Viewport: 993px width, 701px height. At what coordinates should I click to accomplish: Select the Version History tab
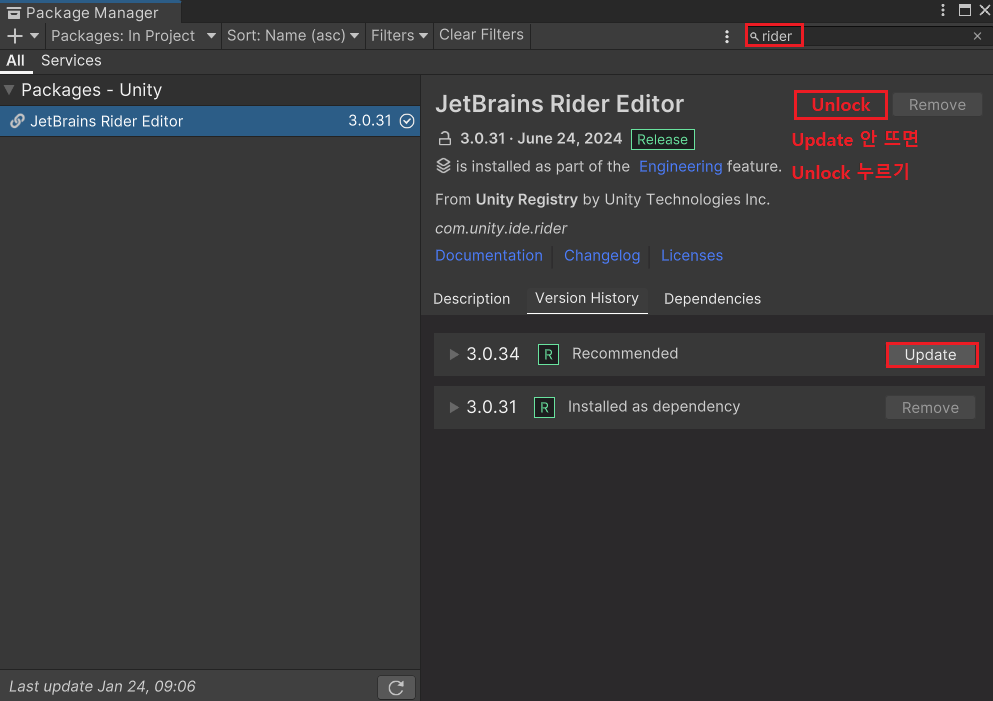coord(586,298)
